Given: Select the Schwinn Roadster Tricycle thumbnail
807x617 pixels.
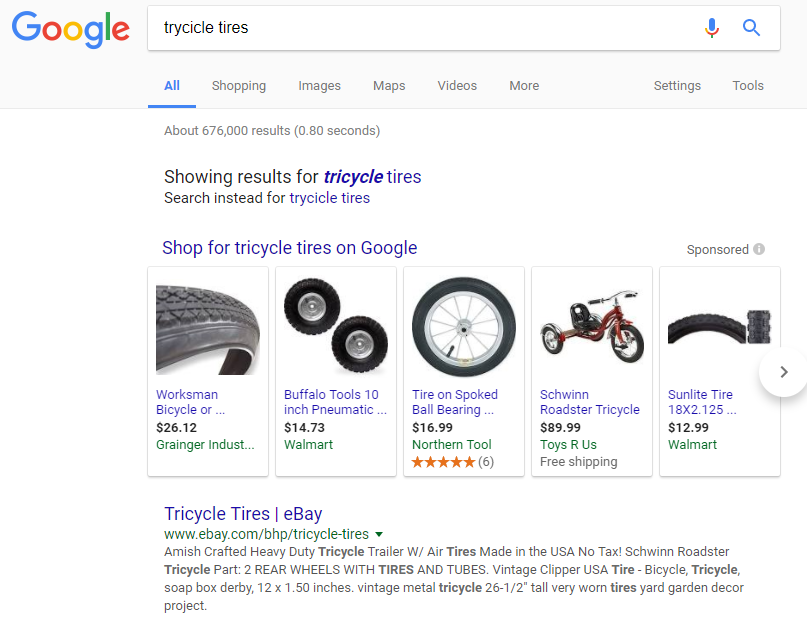Looking at the screenshot, I should tap(592, 327).
